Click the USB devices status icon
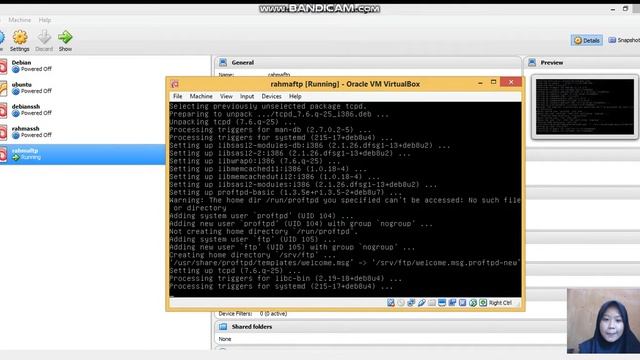Screen dimensions: 640x360 pyautogui.click(x=421, y=302)
